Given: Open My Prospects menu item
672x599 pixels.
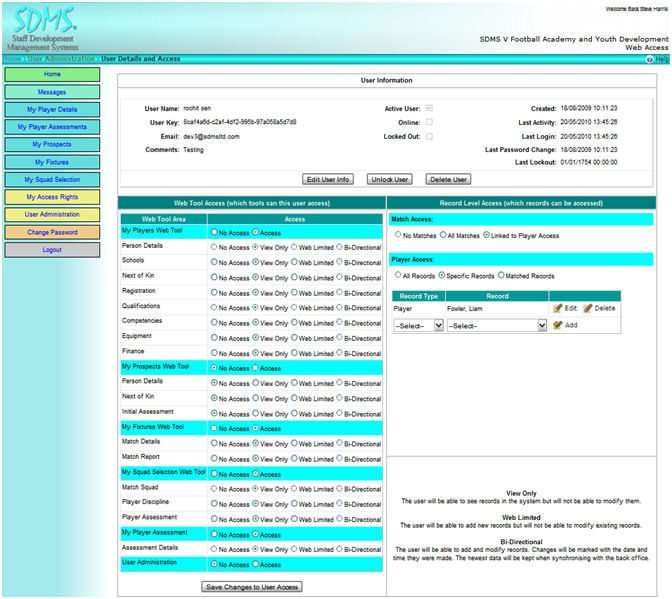Looking at the screenshot, I should [52, 144].
